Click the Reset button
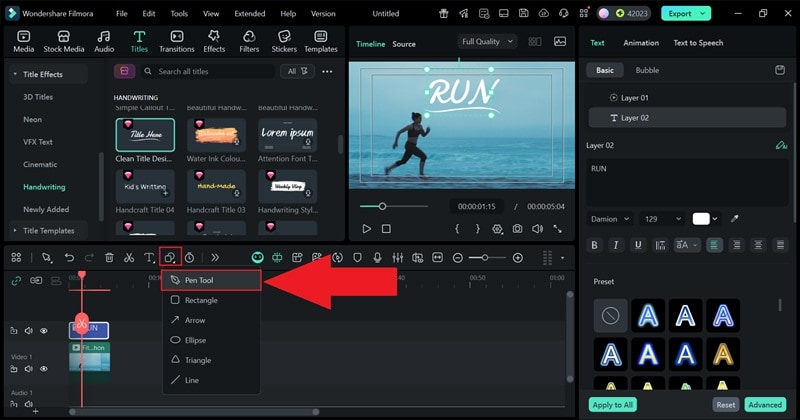Screen dimensions: 800x420 pyautogui.click(x=726, y=405)
